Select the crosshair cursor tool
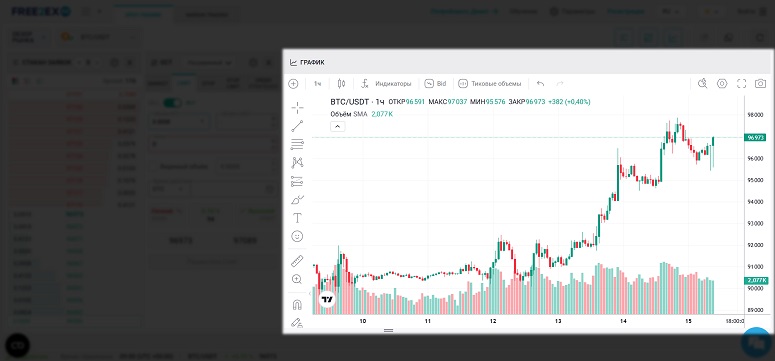 pos(297,108)
